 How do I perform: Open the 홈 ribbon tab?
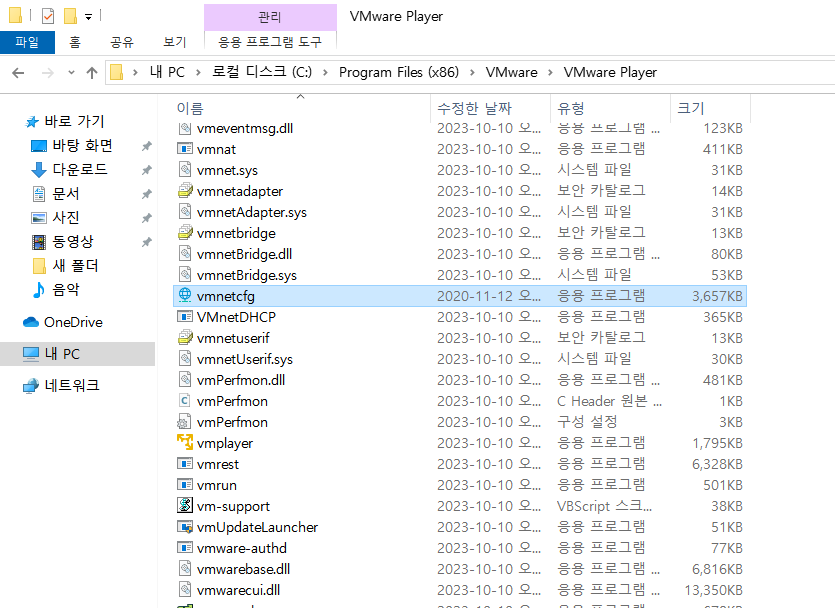coord(75,42)
